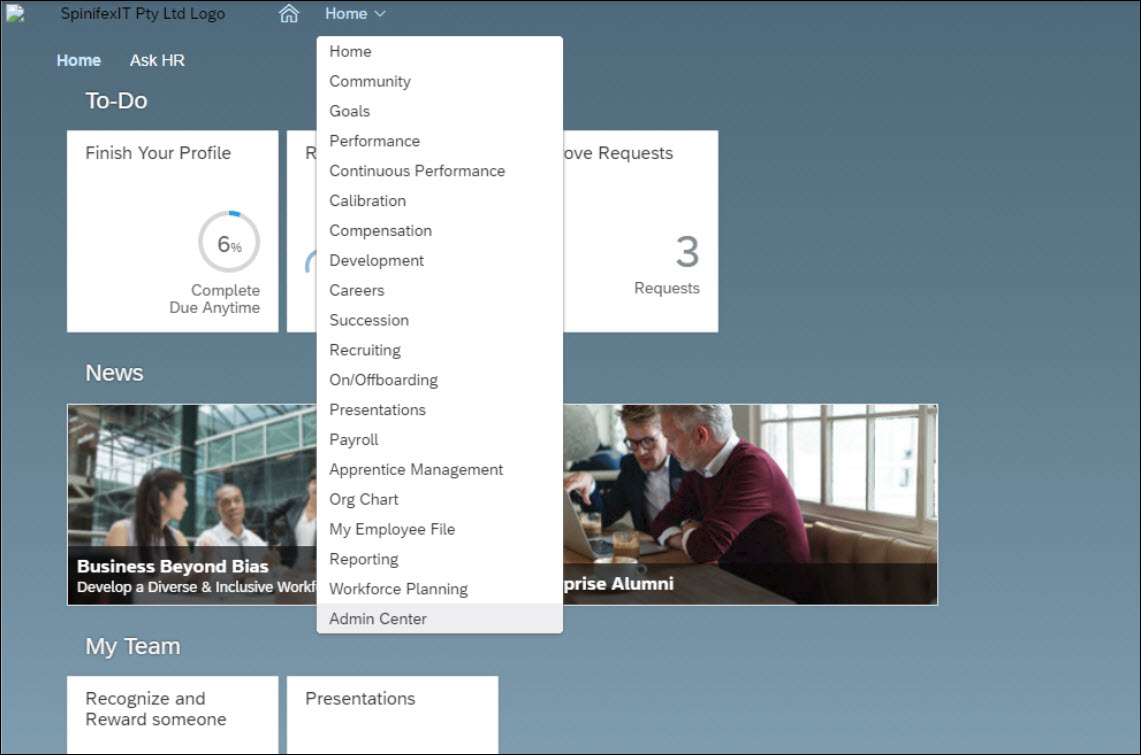Open the Succession menu item
The height and width of the screenshot is (755, 1141).
coord(369,320)
